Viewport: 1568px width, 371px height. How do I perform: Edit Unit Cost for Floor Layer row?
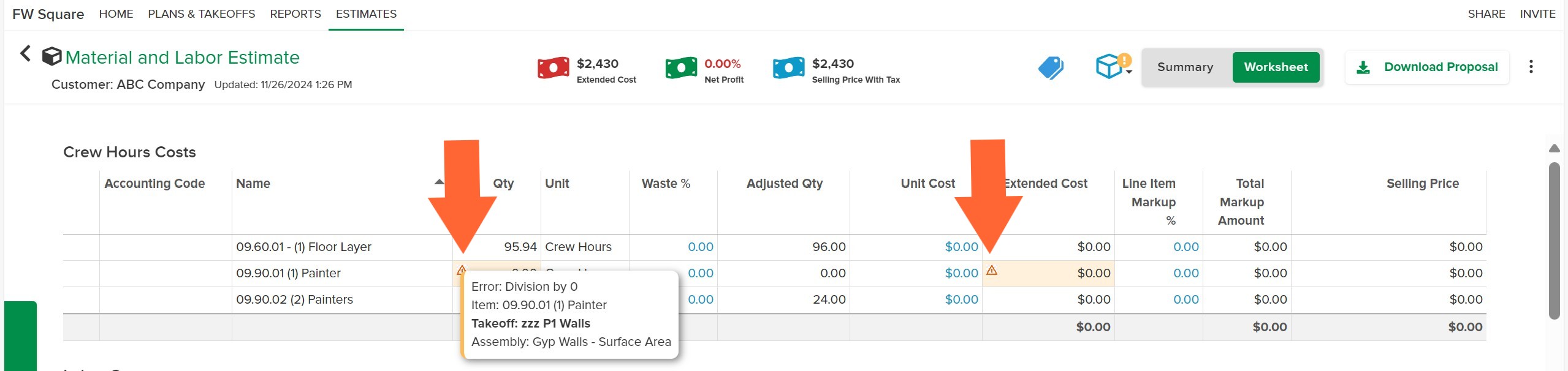[x=916, y=247]
